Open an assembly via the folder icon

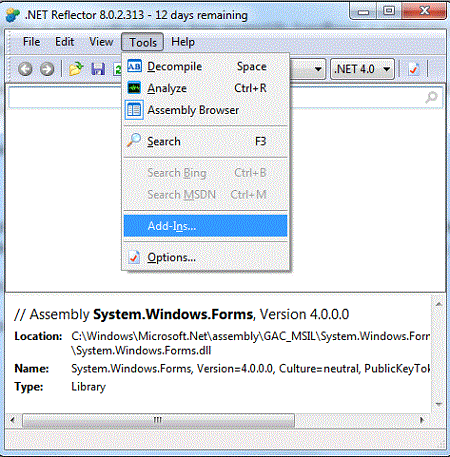point(76,69)
